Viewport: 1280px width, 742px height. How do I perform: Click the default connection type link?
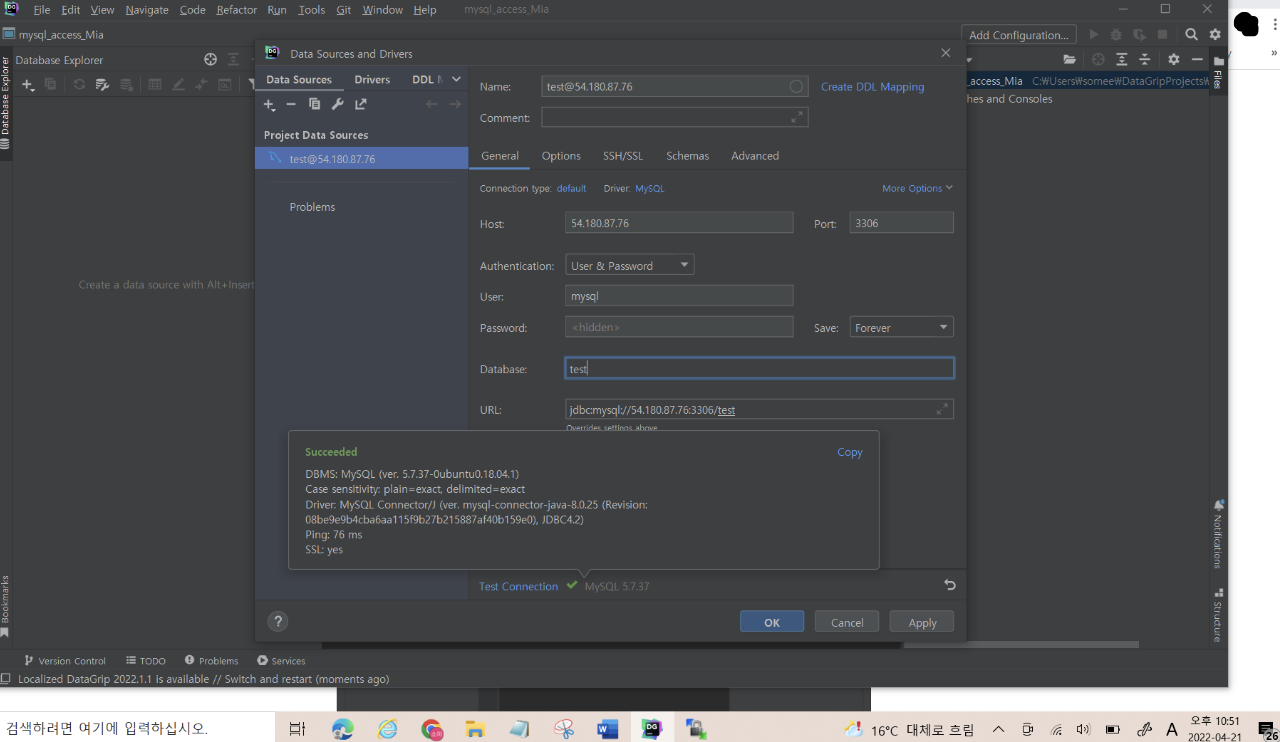click(571, 188)
